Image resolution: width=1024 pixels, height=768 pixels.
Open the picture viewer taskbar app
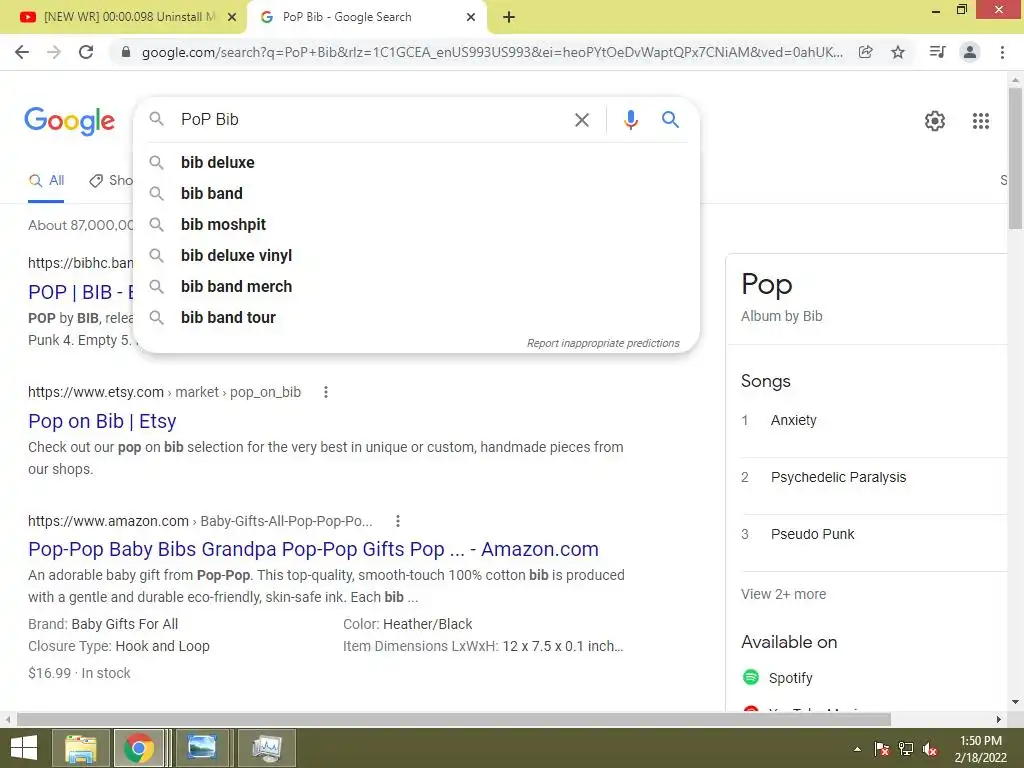(x=202, y=748)
